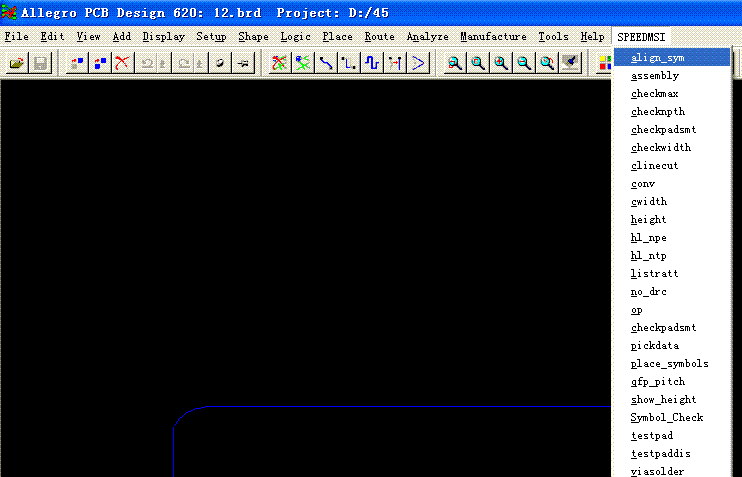This screenshot has width=742, height=477.
Task: Expand the undo history dropdown arrow
Action: pyautogui.click(x=162, y=63)
